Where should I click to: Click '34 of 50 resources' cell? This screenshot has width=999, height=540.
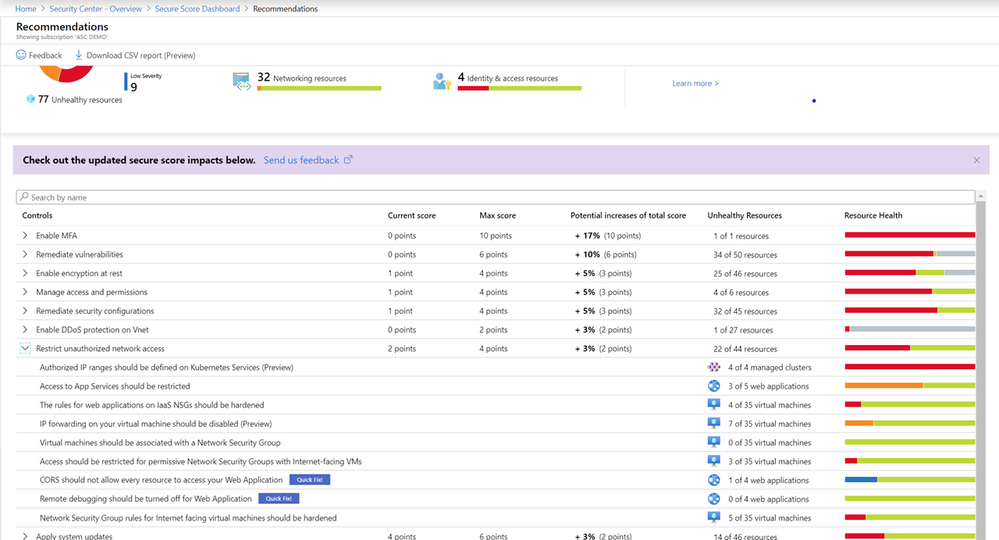pyautogui.click(x=745, y=255)
